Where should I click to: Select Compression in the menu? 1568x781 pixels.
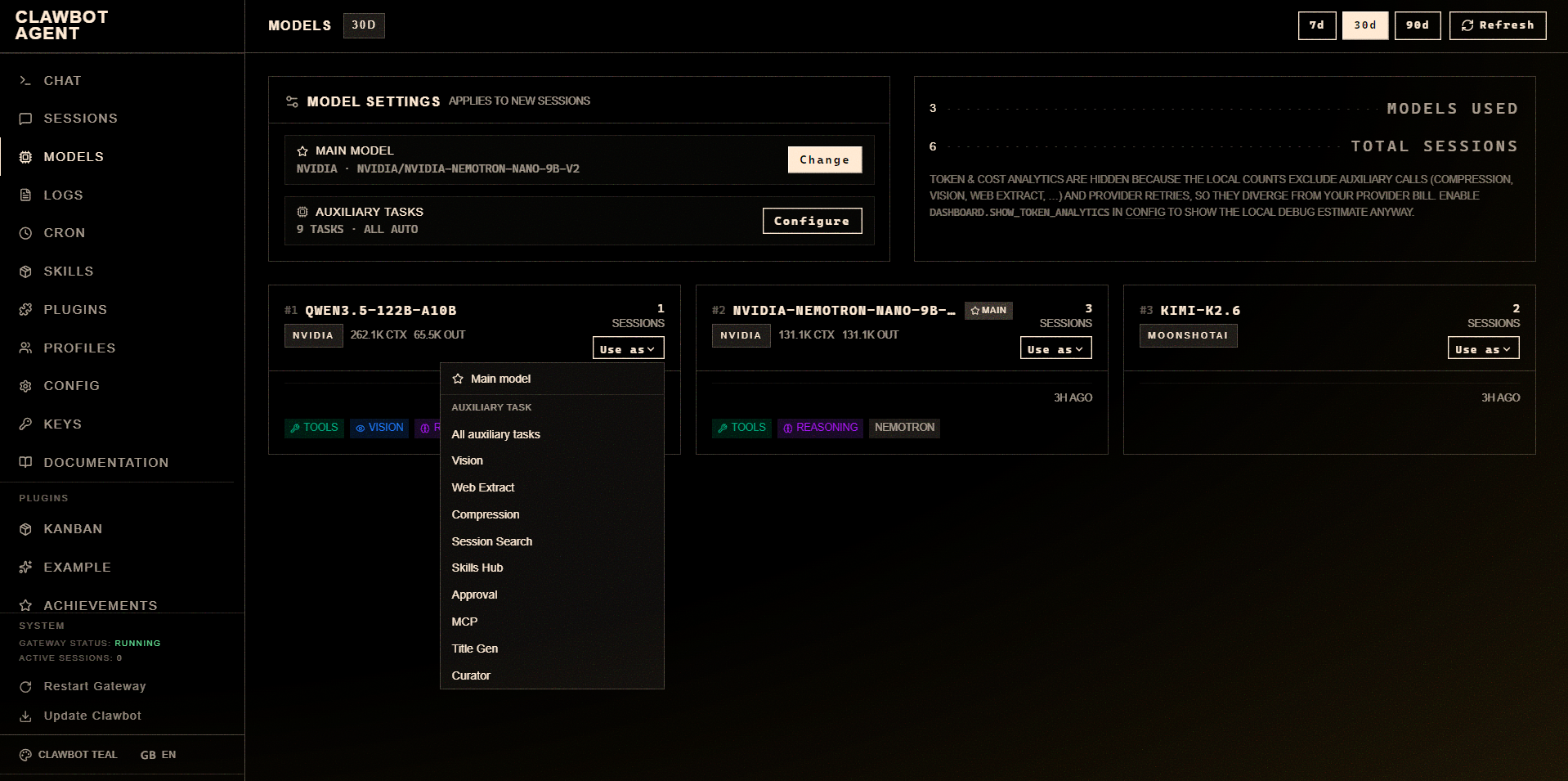pyautogui.click(x=552, y=514)
